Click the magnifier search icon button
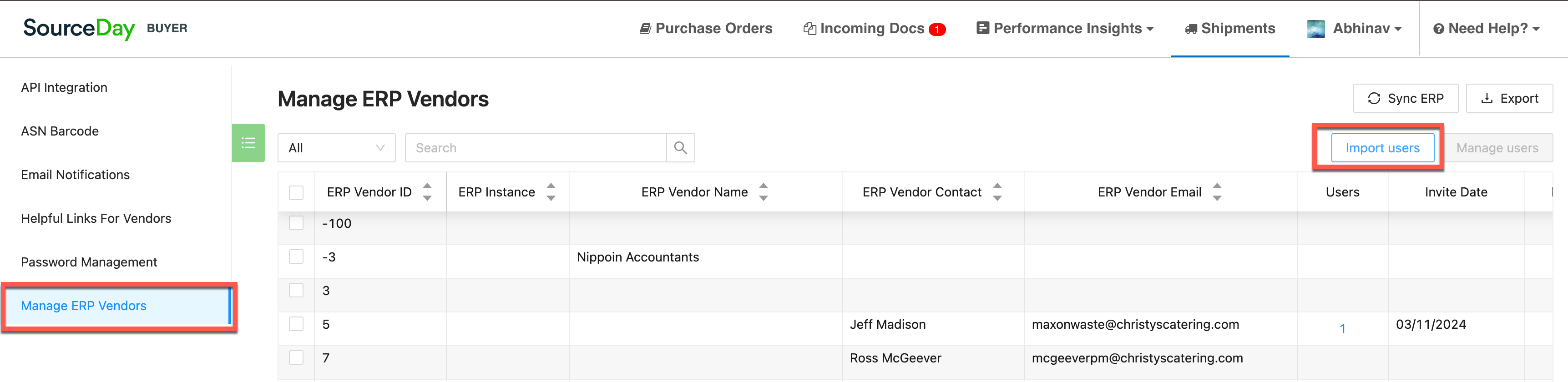This screenshot has height=382, width=1568. pos(681,148)
